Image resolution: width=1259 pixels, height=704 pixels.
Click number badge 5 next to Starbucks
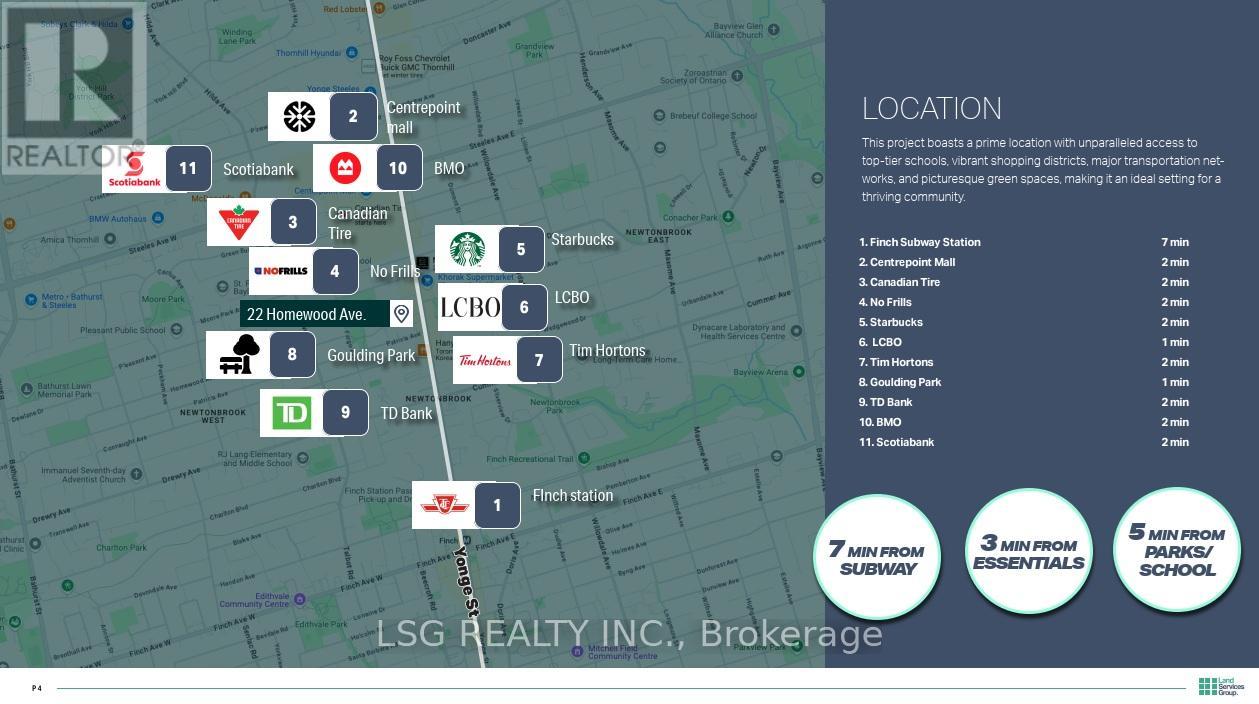tap(521, 249)
